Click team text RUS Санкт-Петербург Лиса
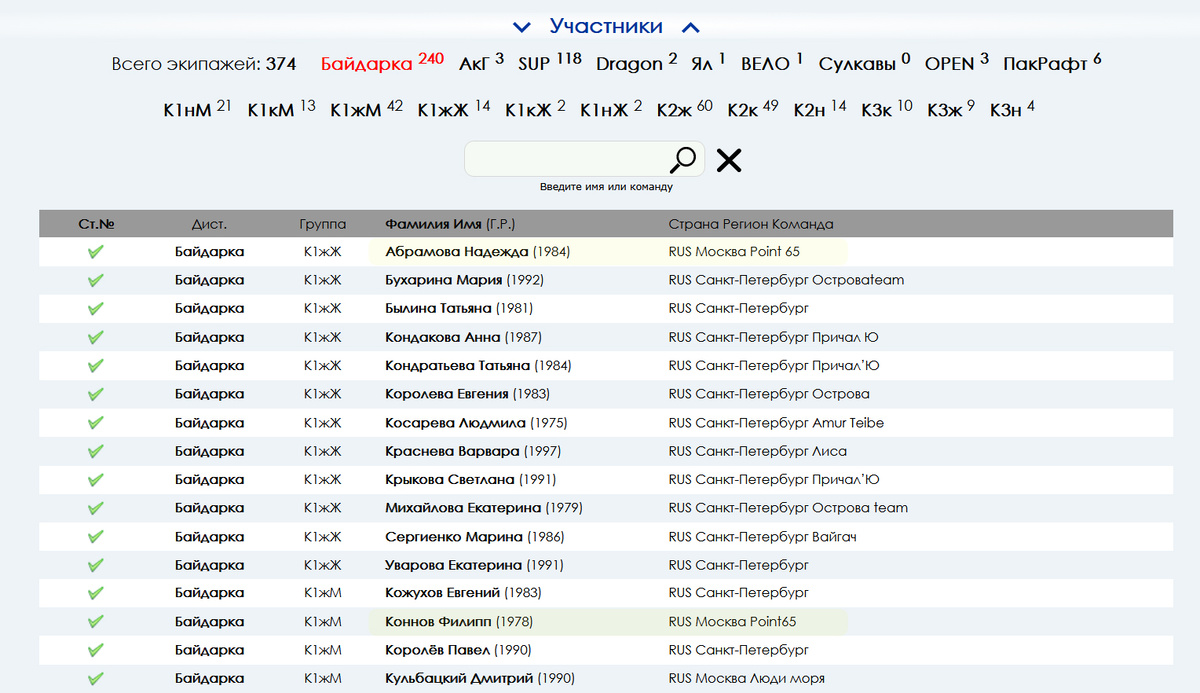1200x693 pixels. click(x=758, y=451)
